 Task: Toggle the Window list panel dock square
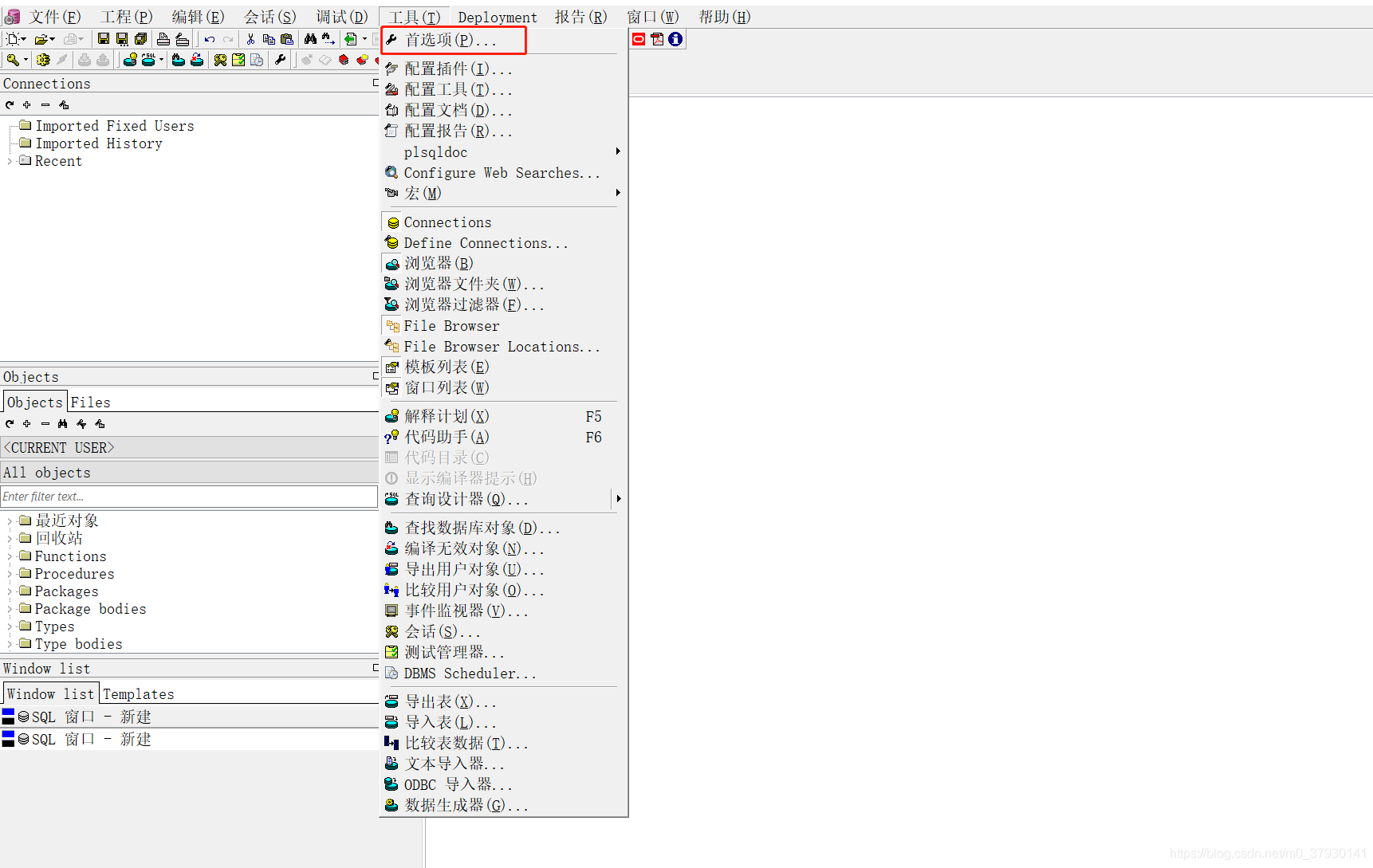tap(376, 668)
